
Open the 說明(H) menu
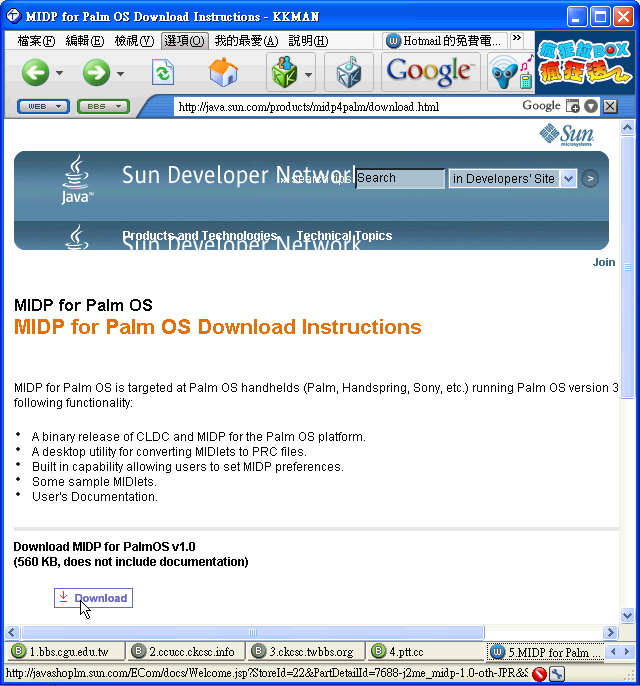click(x=308, y=41)
